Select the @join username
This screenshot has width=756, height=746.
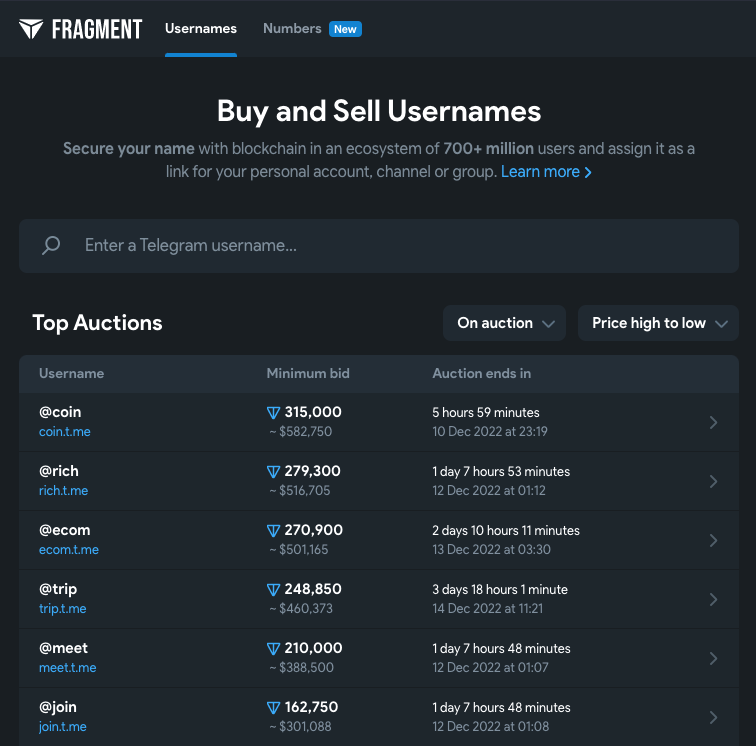pyautogui.click(x=57, y=707)
